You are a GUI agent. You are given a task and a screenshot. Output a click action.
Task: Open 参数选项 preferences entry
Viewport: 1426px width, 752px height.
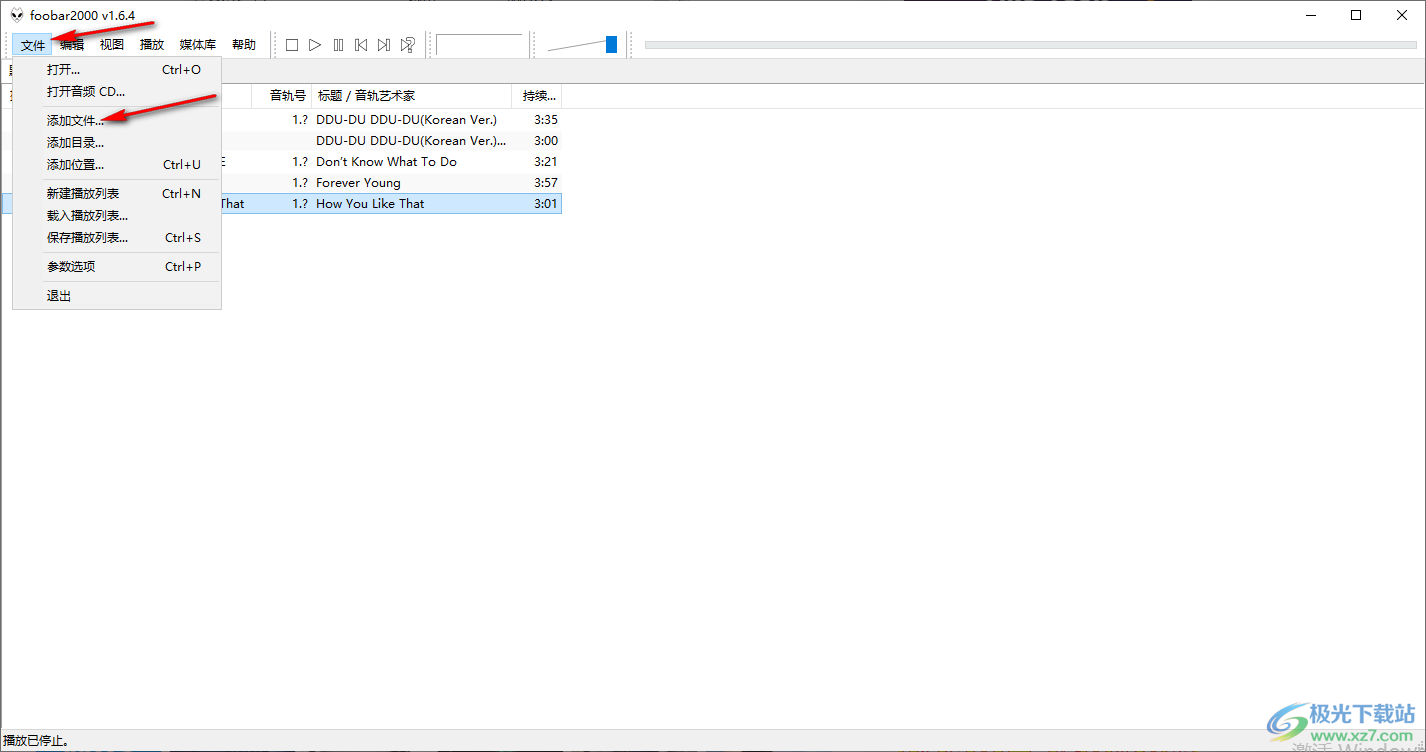tap(117, 267)
